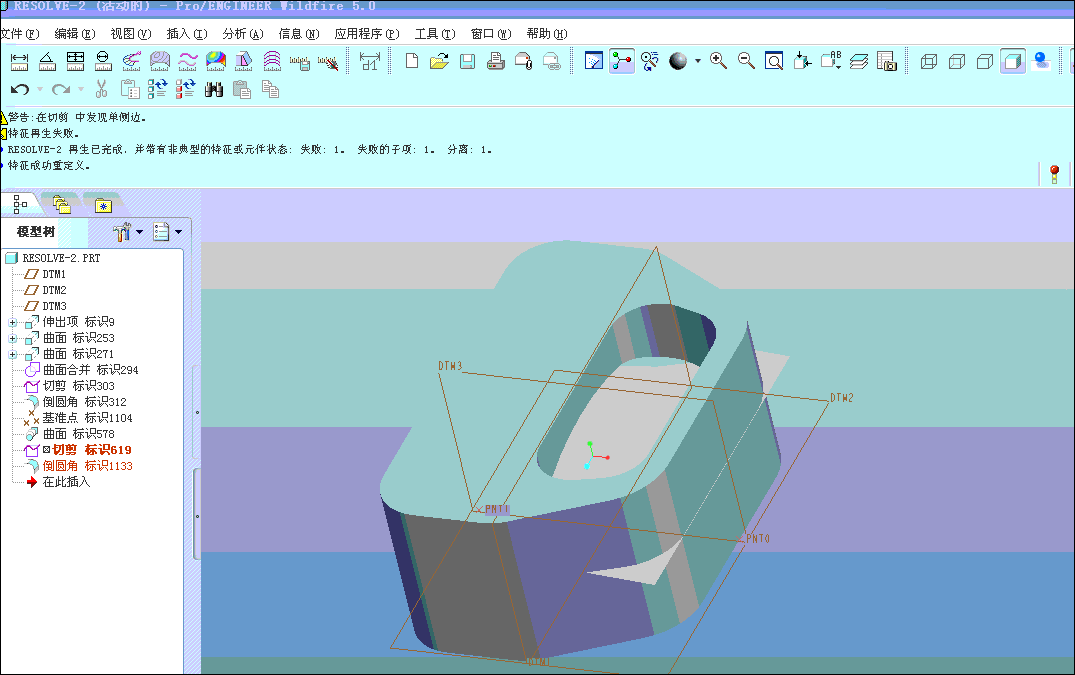
Task: Open model tree show list dropdown
Action: (x=168, y=232)
